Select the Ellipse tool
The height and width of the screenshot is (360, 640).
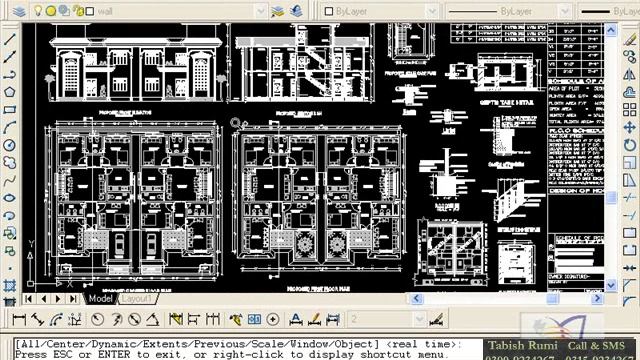coord(9,198)
